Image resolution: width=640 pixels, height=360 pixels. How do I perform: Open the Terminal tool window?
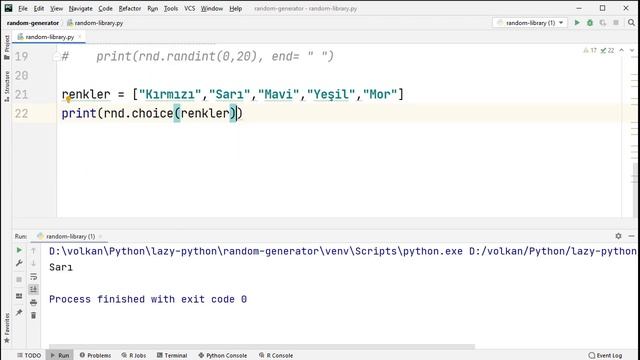172,355
